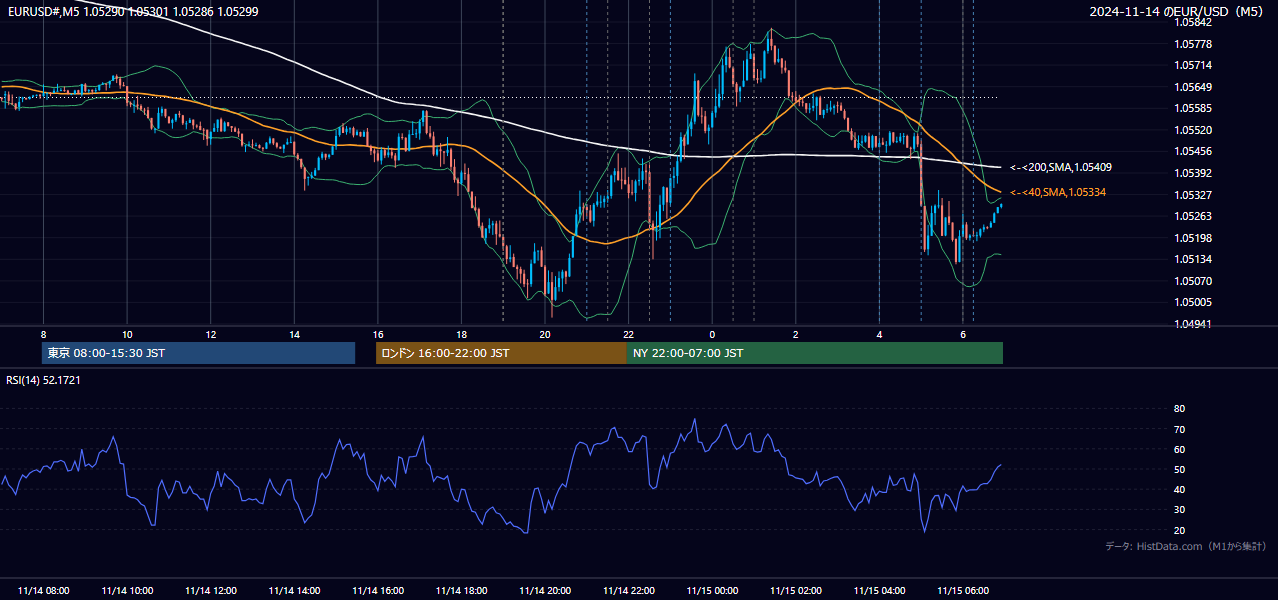Click the 11/15 02:00 time axis label
Screen dimensions: 1278x600
[796, 591]
